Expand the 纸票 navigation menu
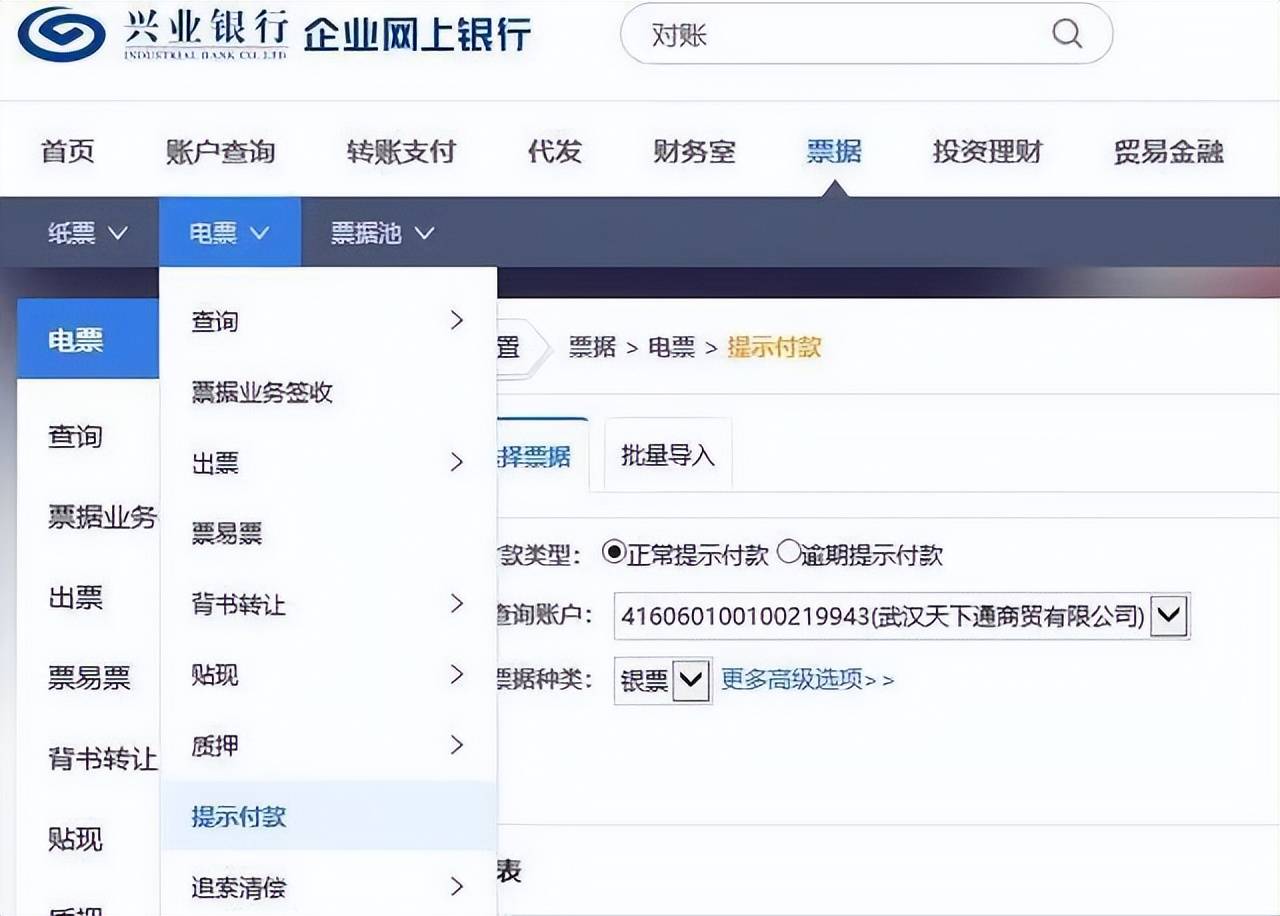 [90, 231]
